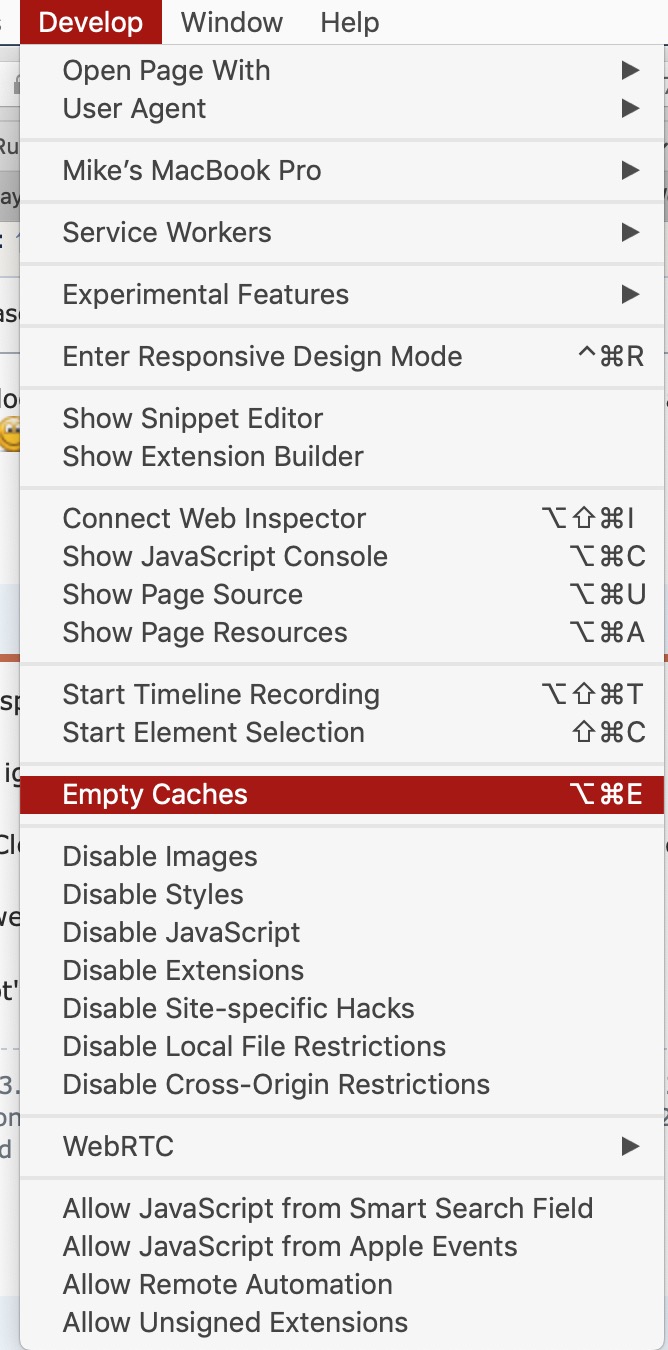Expand Open Page With submenu
The width and height of the screenshot is (668, 1350).
[342, 71]
